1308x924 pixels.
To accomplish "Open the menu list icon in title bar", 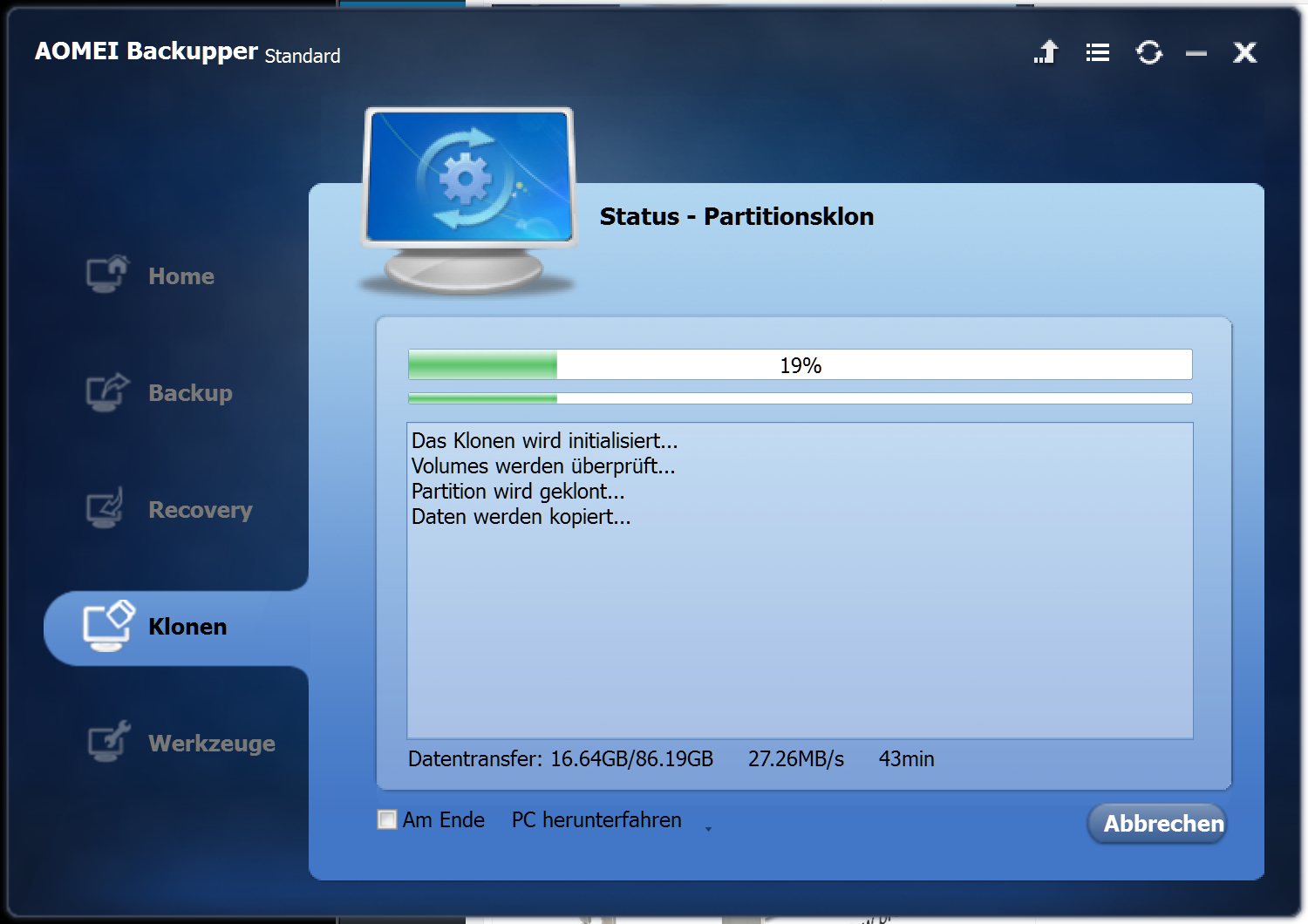I will click(1098, 52).
